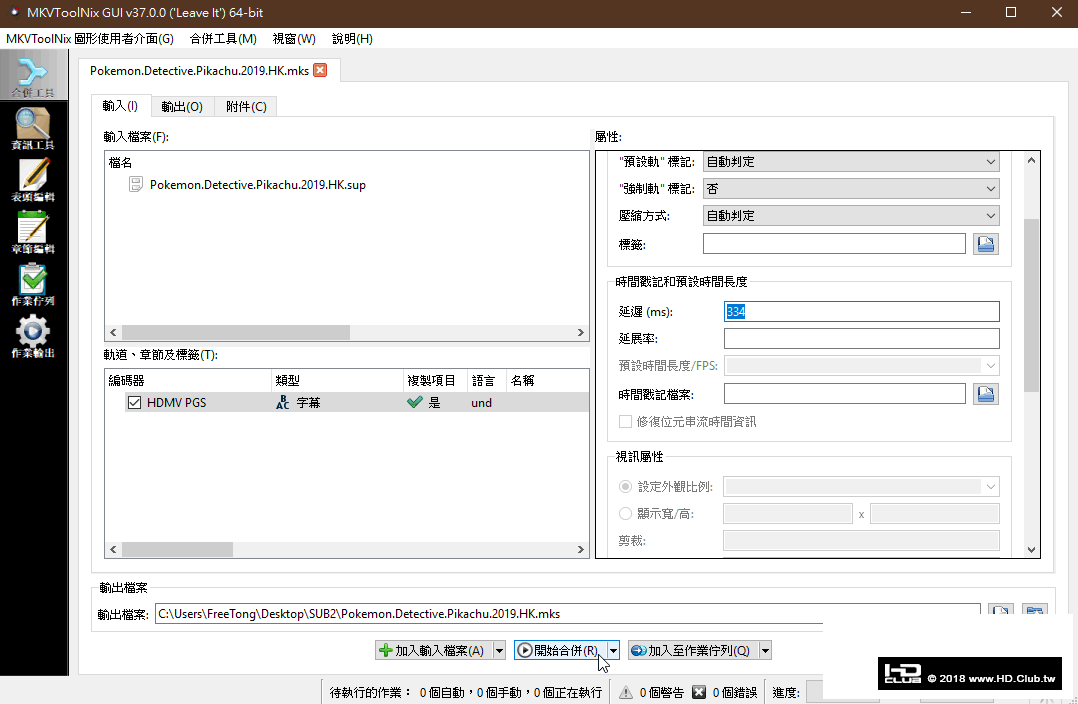Click the 語言 column header
1078x704 pixels.
coord(487,380)
